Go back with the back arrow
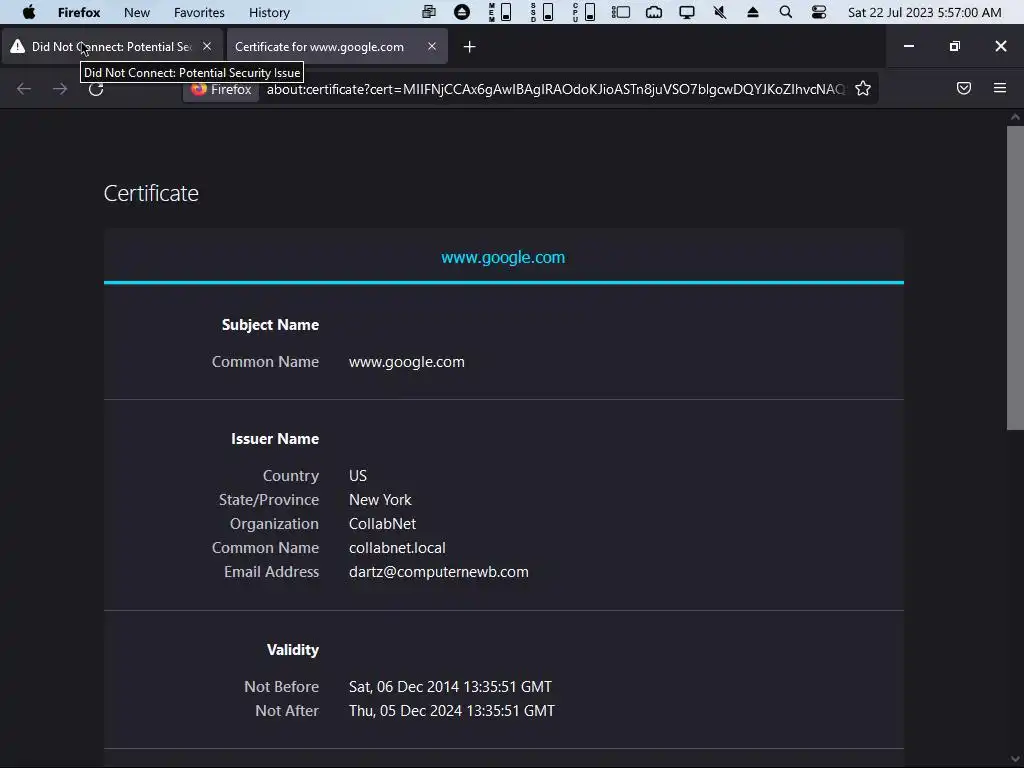 tap(24, 89)
